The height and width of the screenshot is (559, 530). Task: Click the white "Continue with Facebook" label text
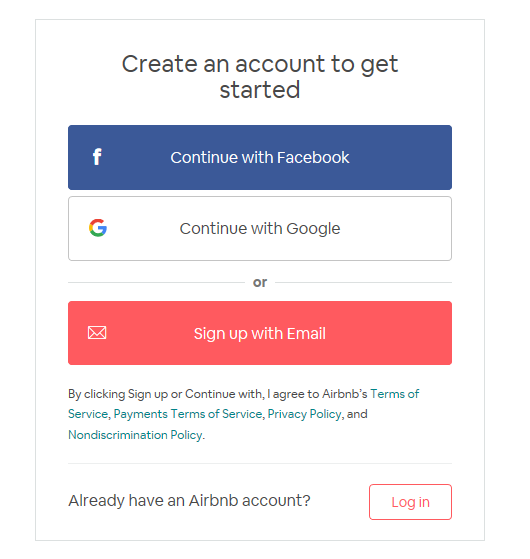click(x=260, y=158)
